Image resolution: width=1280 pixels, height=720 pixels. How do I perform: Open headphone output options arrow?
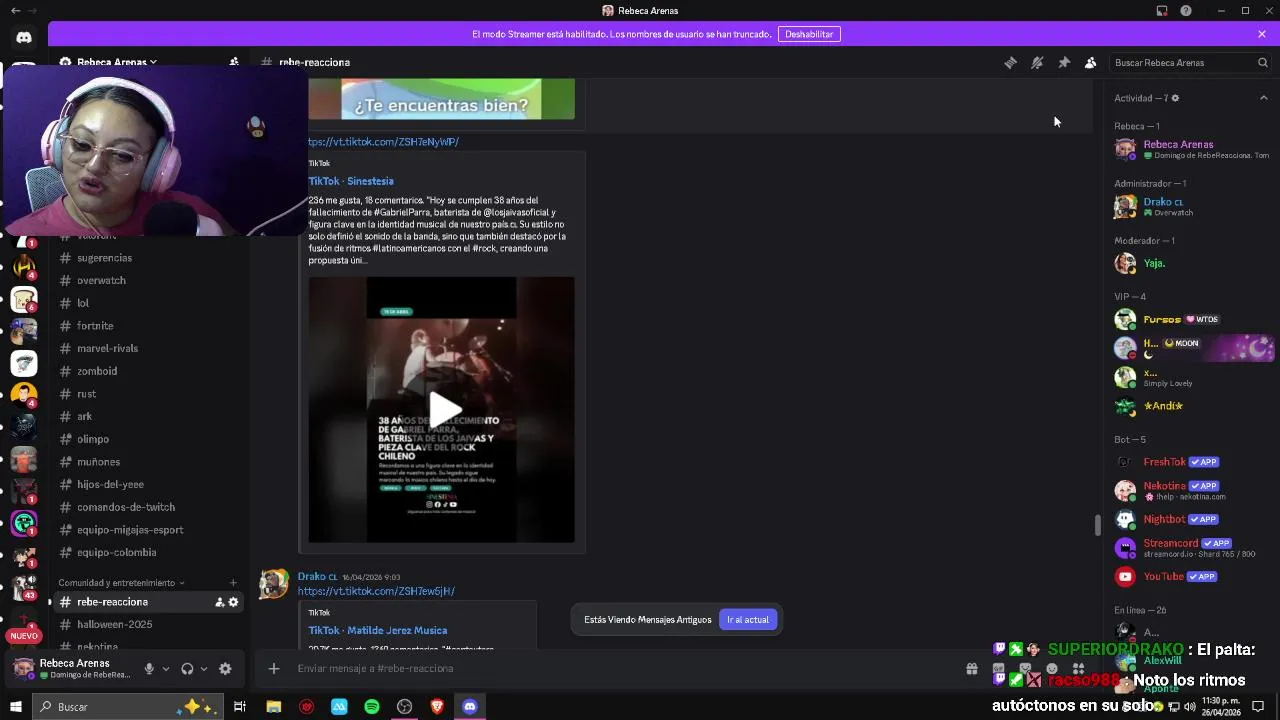click(x=203, y=669)
